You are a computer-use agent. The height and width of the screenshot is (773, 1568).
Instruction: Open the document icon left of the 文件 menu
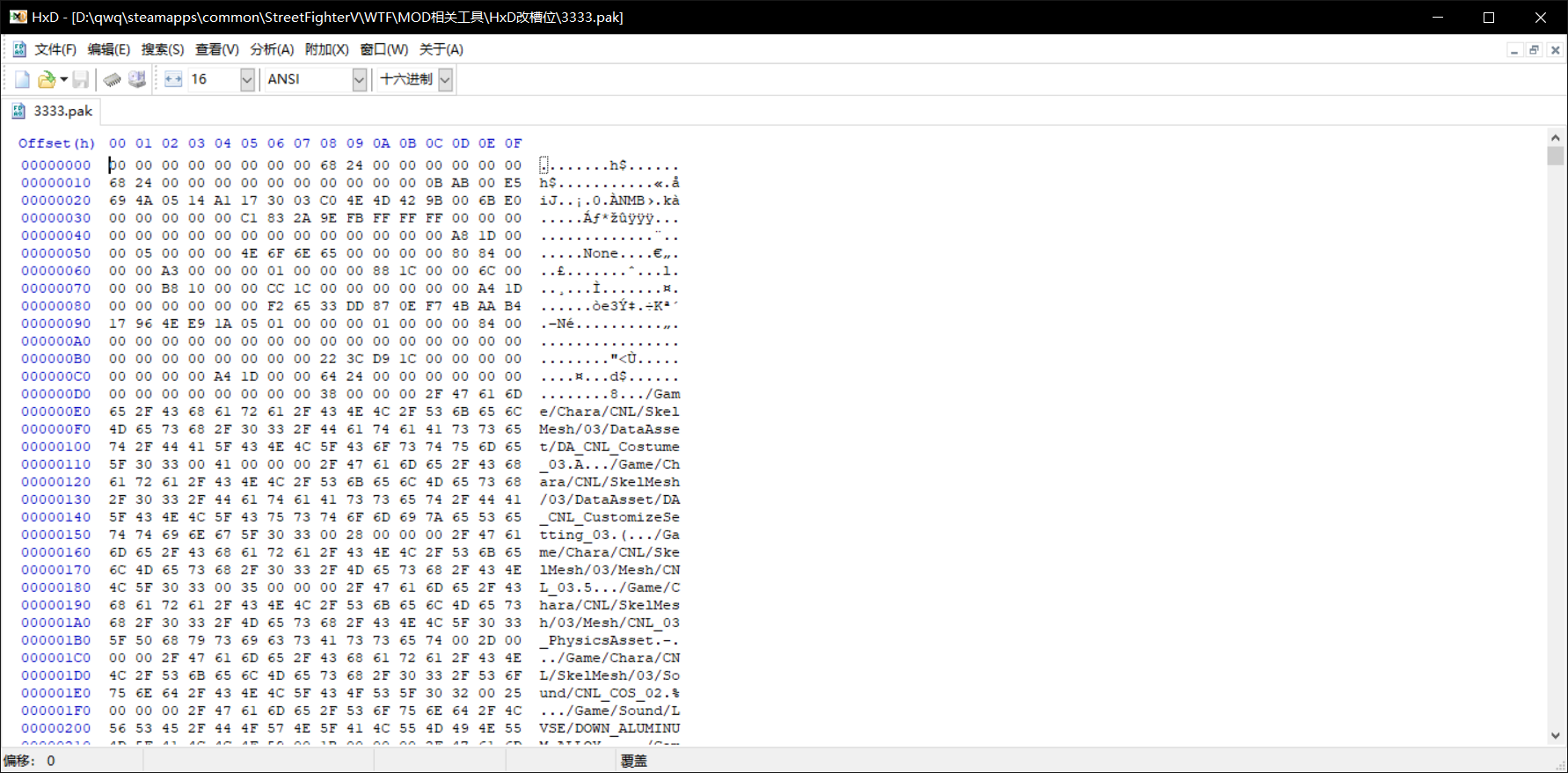pyautogui.click(x=19, y=49)
